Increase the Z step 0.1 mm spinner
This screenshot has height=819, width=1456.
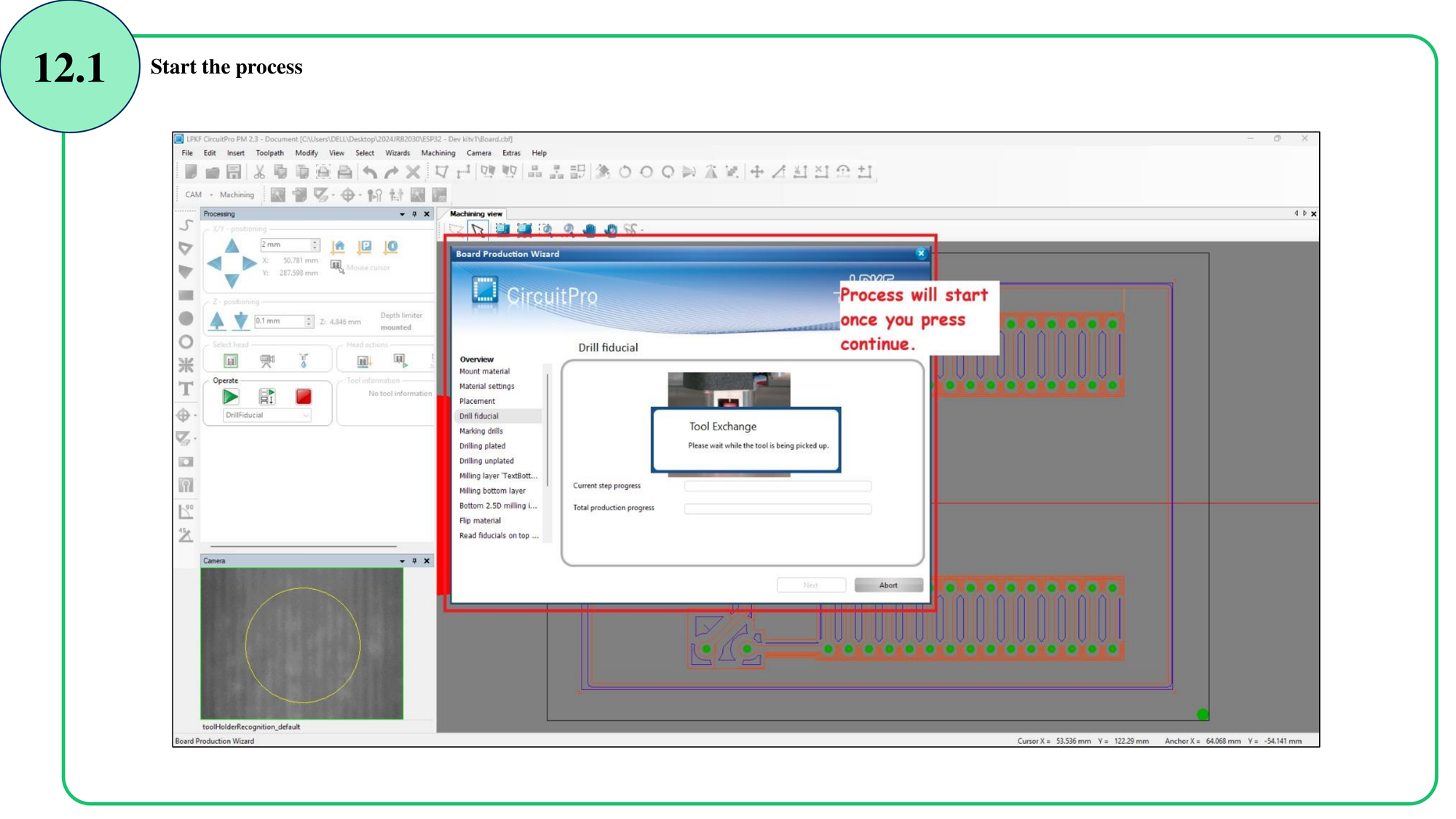click(x=309, y=318)
